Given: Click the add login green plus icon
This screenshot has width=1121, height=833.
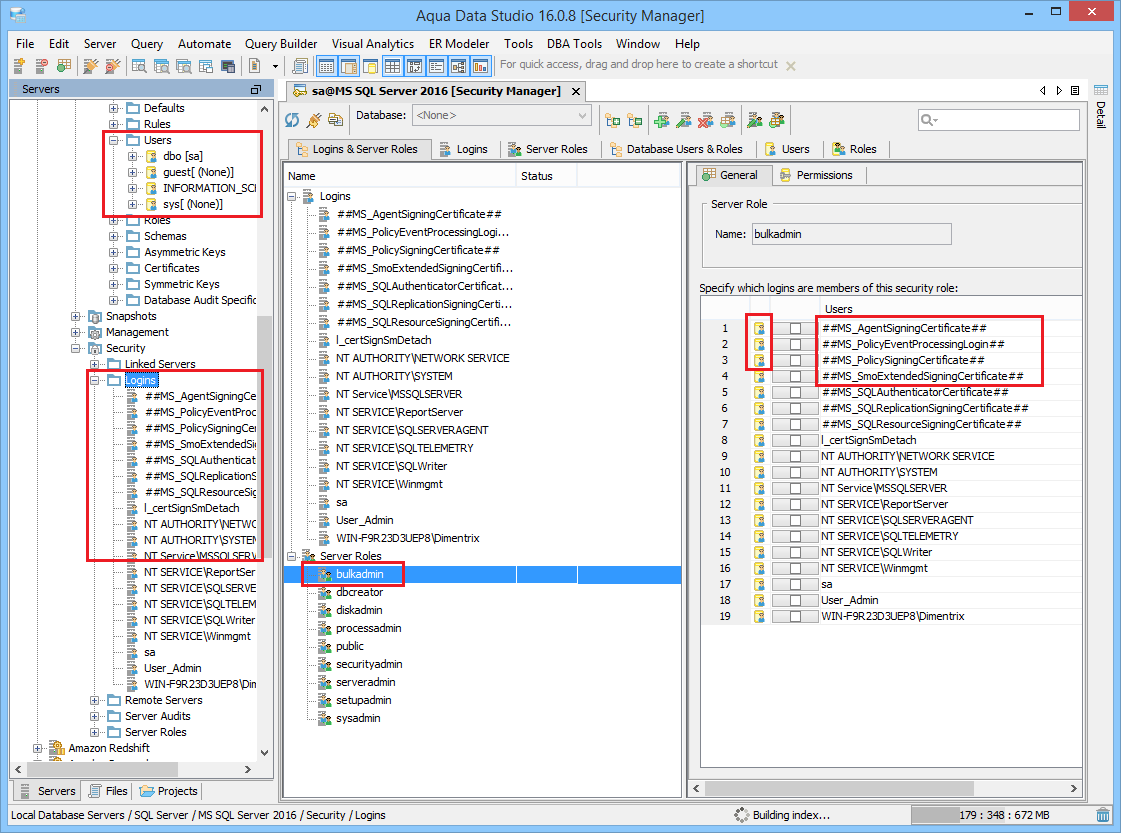Looking at the screenshot, I should [662, 120].
